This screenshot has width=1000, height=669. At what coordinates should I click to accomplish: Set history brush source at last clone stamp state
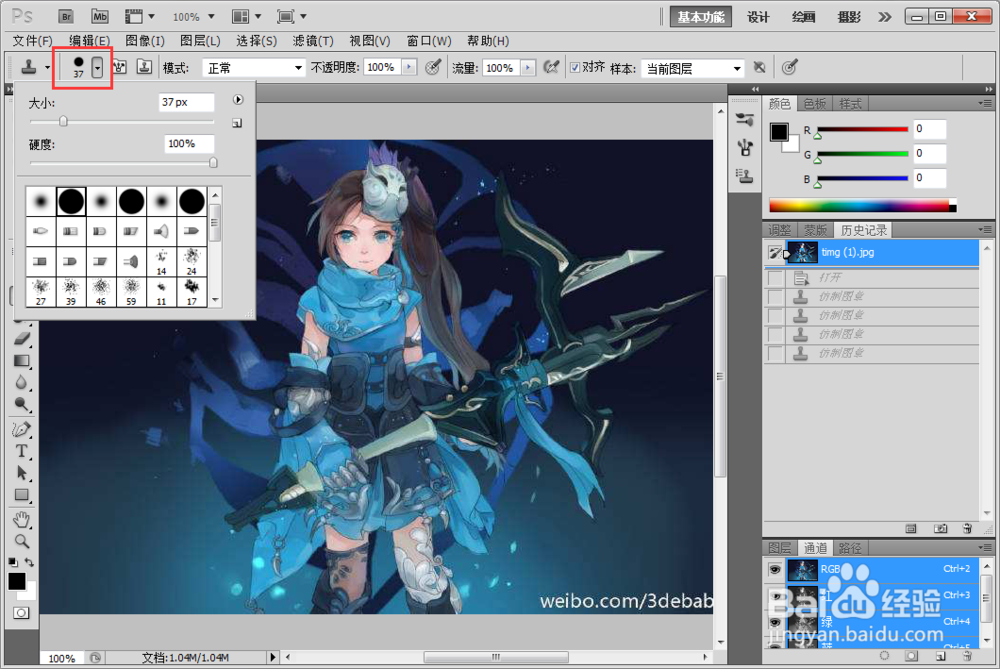[x=775, y=353]
